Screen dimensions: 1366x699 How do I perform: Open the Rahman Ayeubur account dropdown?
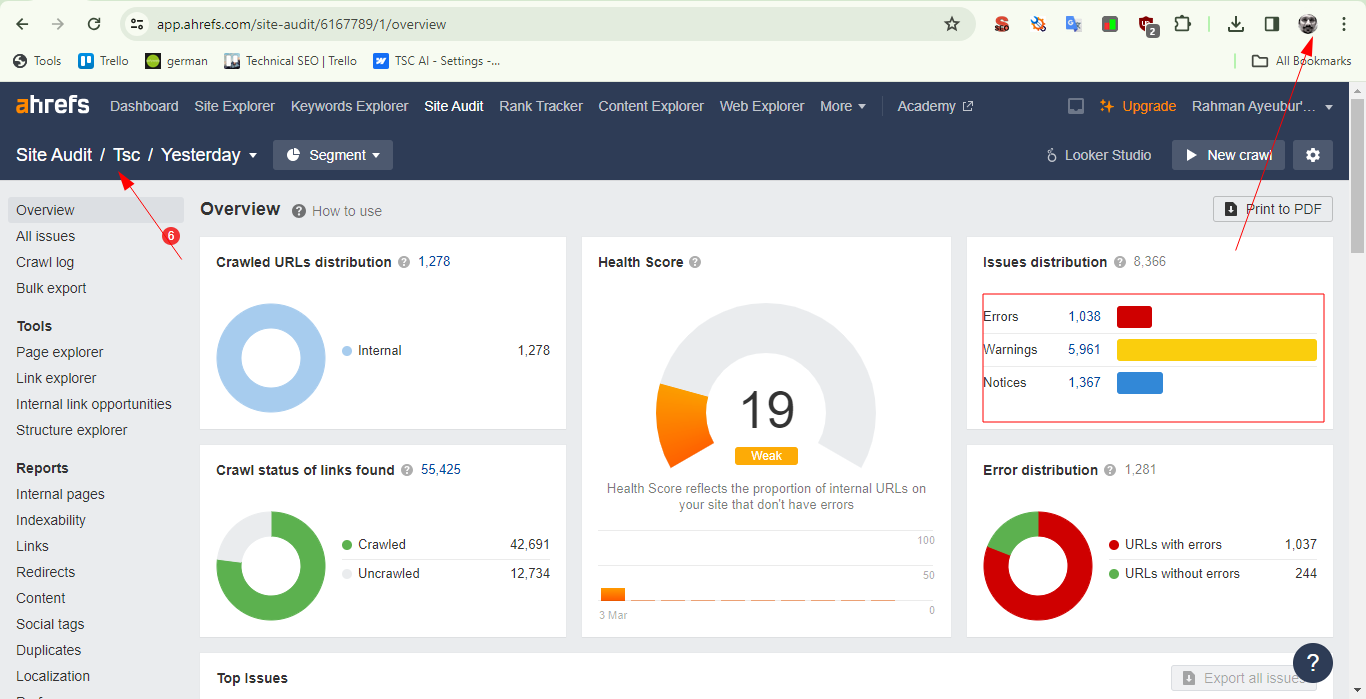click(x=1263, y=106)
